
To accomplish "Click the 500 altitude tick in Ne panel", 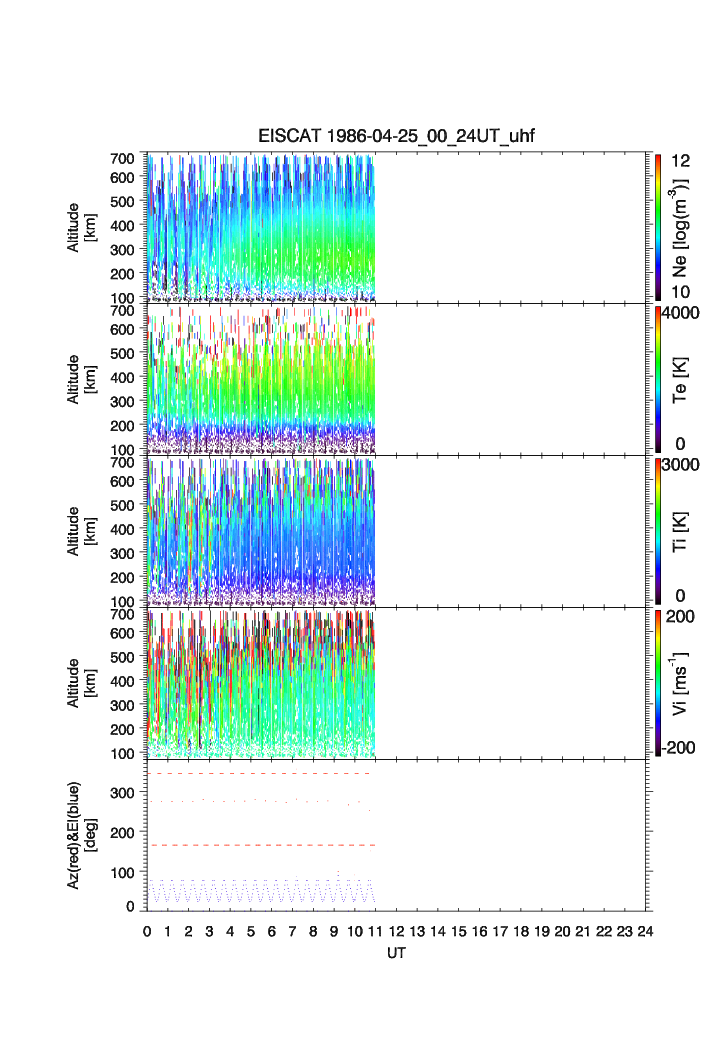I will pos(122,201).
